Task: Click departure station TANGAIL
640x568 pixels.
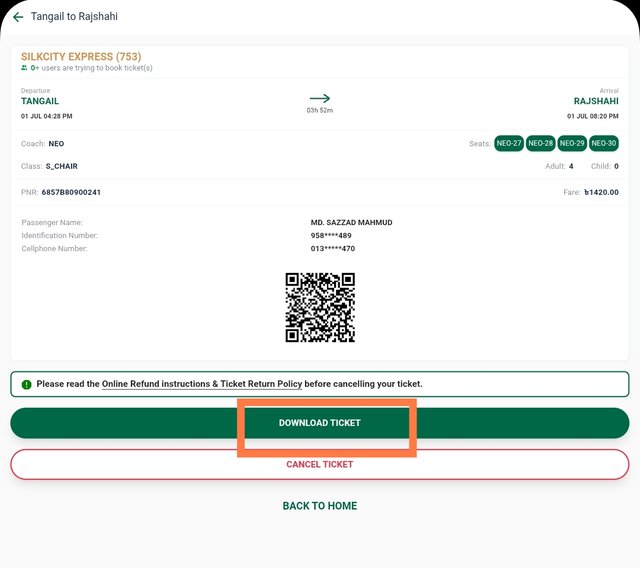Action: click(x=40, y=101)
